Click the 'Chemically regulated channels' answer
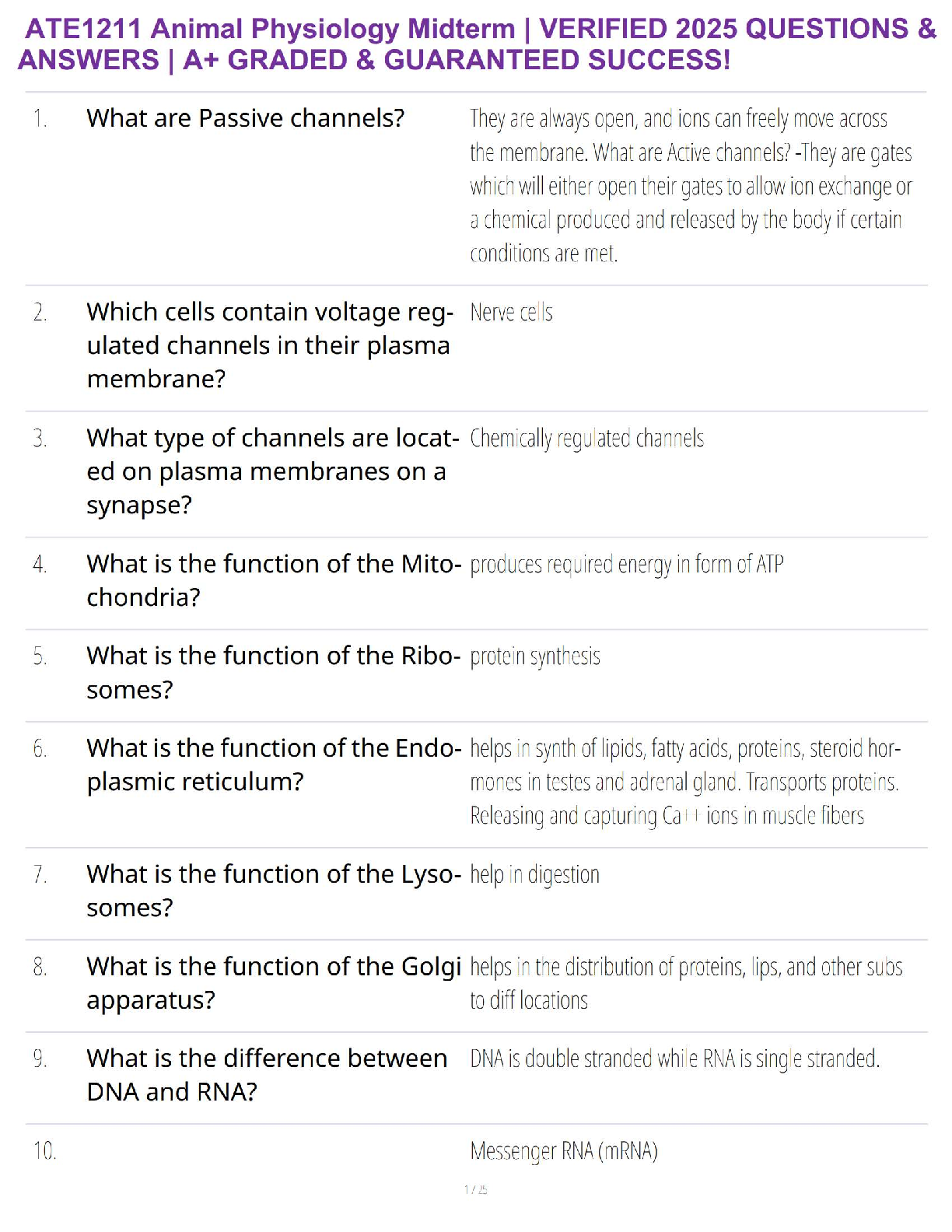This screenshot has width=952, height=1232. point(586,439)
